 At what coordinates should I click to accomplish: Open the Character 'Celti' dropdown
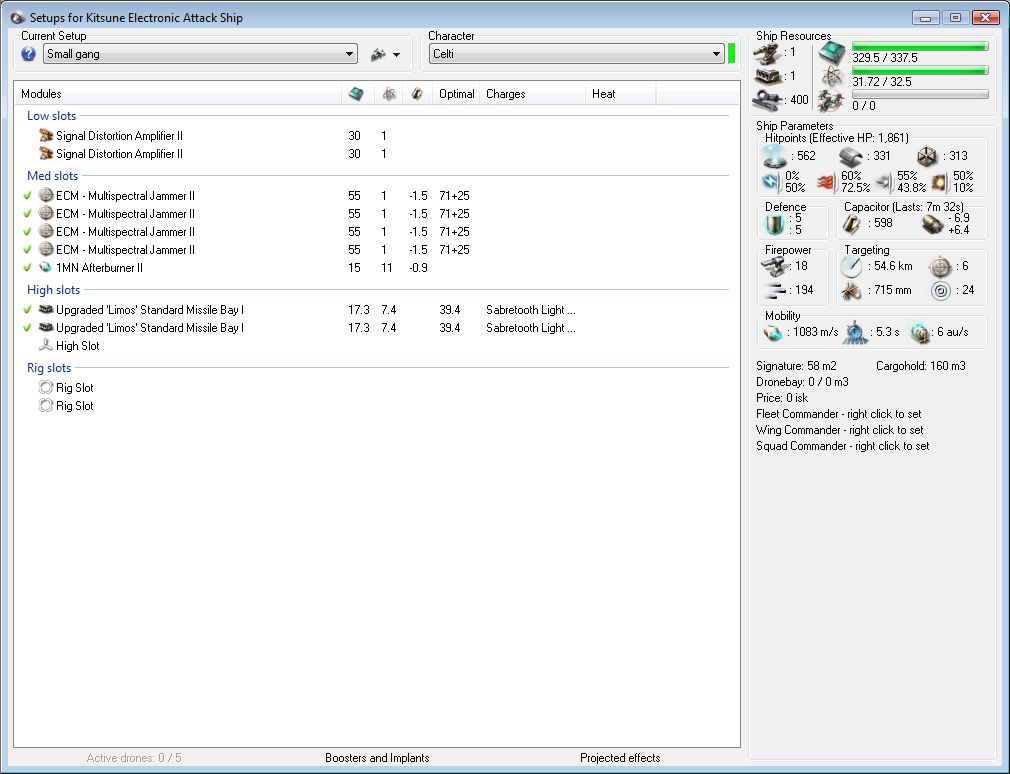[576, 54]
